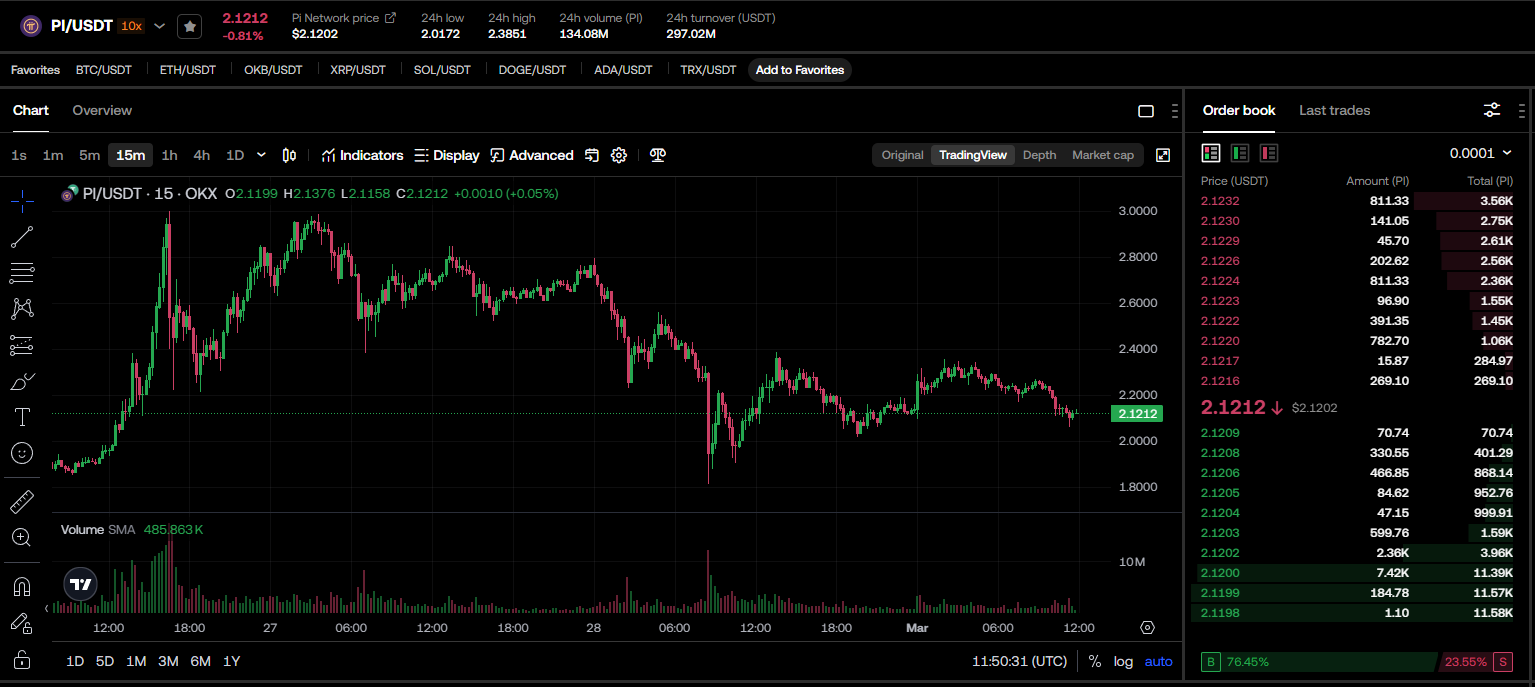
Task: Open chart axis settings gear at bottom right
Action: pyautogui.click(x=1147, y=628)
